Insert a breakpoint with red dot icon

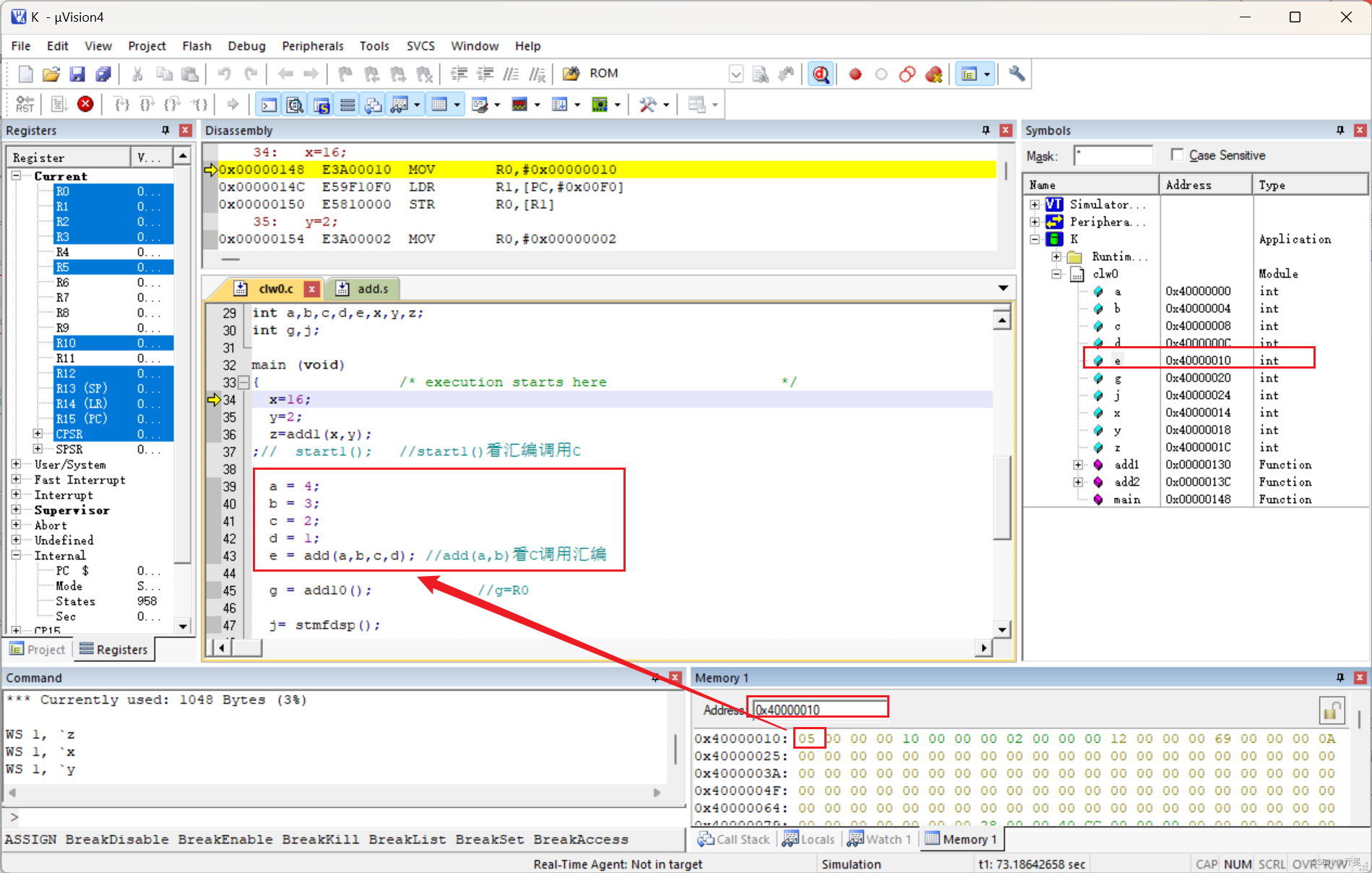click(x=855, y=74)
